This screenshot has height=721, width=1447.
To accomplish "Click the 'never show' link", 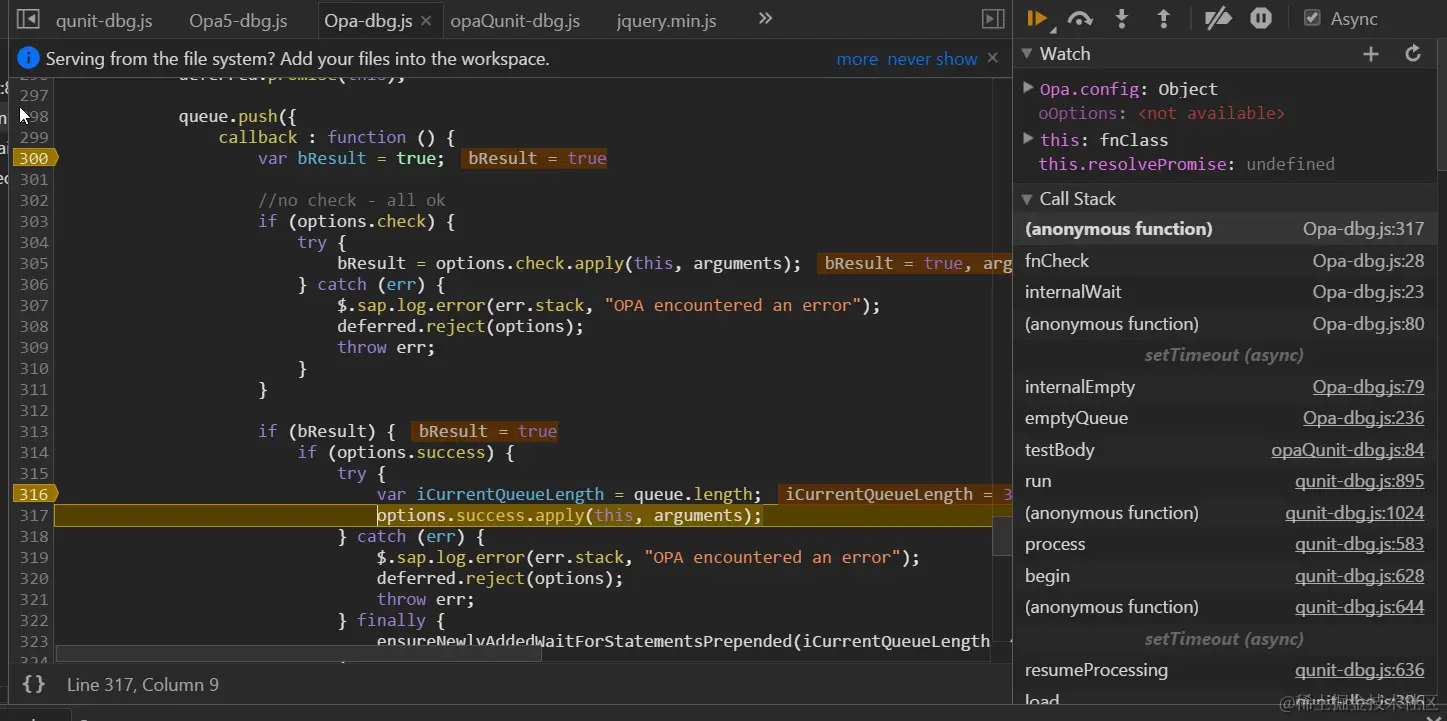I will pyautogui.click(x=932, y=59).
